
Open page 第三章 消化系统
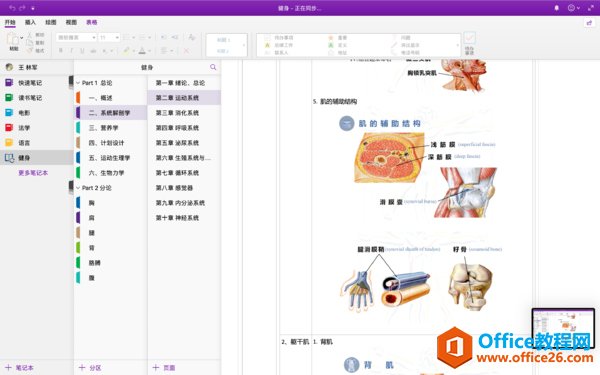pos(184,113)
